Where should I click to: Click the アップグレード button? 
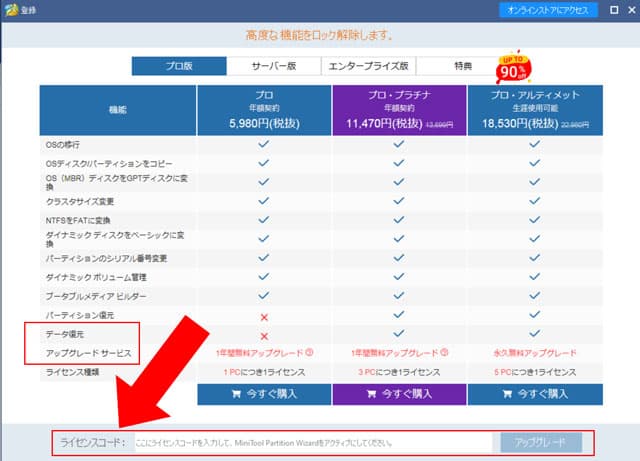tap(541, 443)
